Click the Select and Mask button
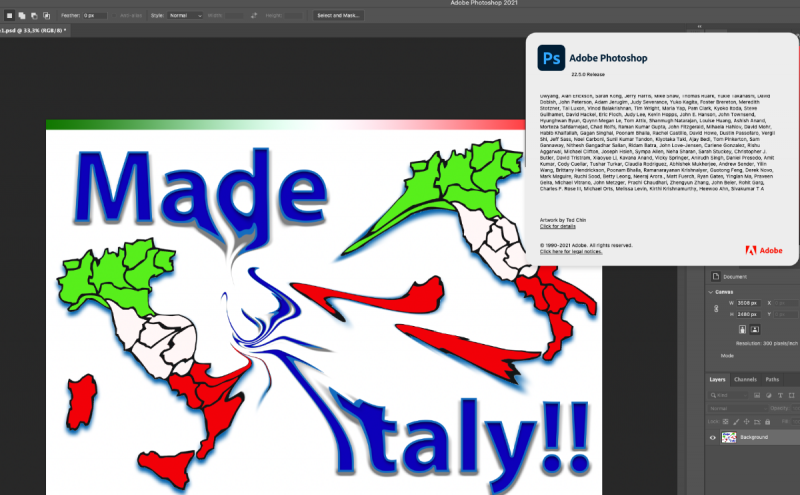Viewport: 800px width, 495px height. click(x=338, y=16)
